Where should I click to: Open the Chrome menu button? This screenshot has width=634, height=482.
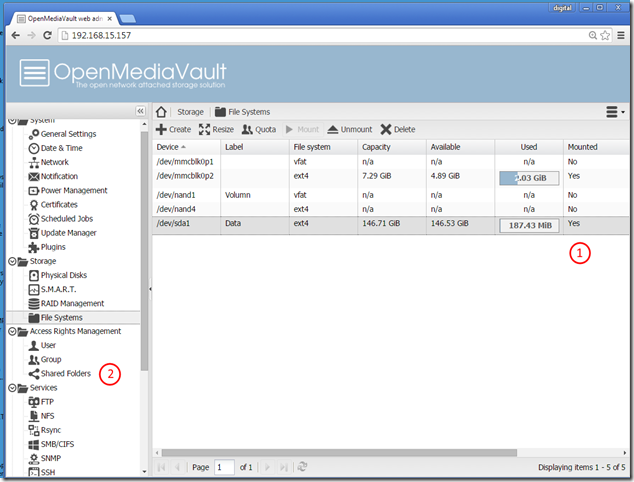coord(621,36)
